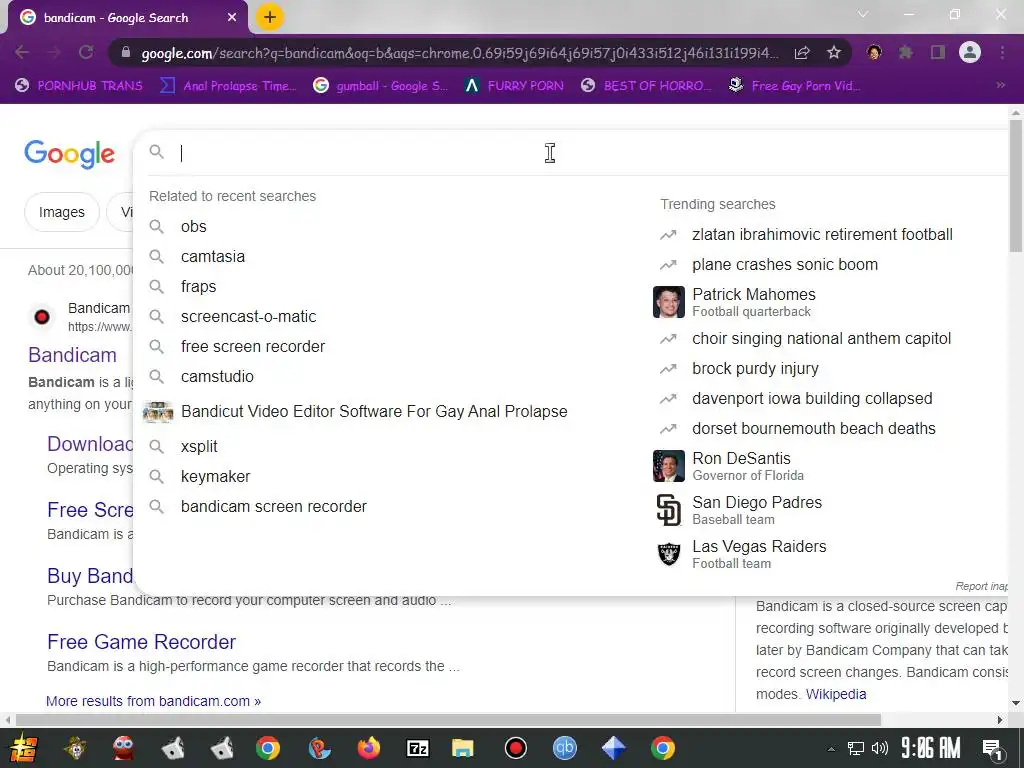Open the volume control in tray
Image resolution: width=1024 pixels, height=768 pixels.
(880, 748)
